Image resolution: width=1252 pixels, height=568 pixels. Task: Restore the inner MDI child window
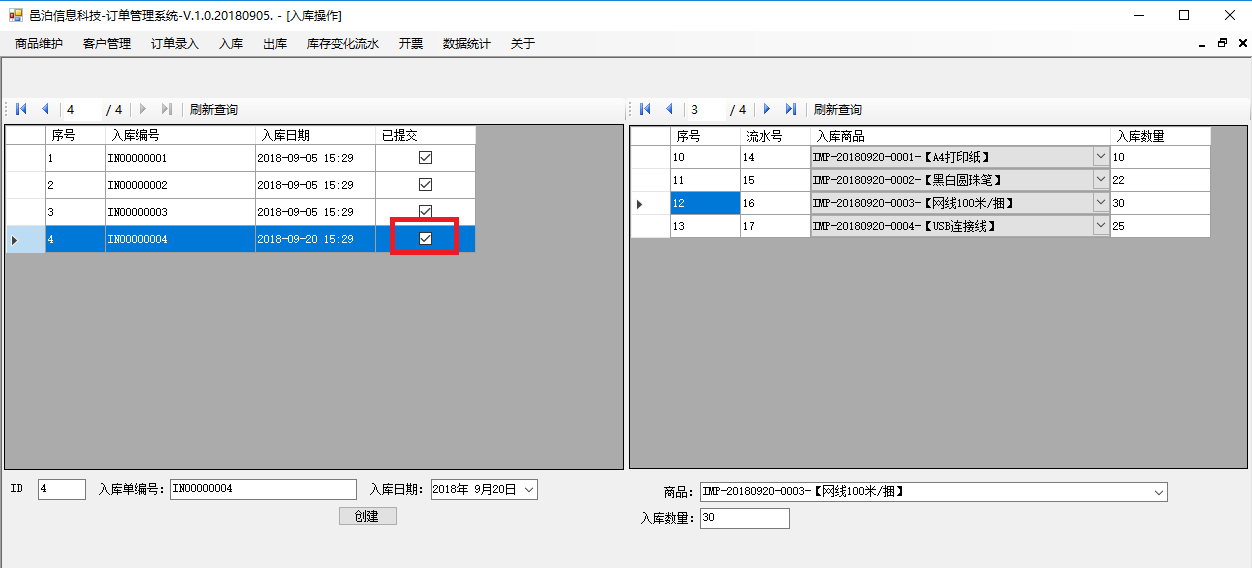tap(1222, 44)
